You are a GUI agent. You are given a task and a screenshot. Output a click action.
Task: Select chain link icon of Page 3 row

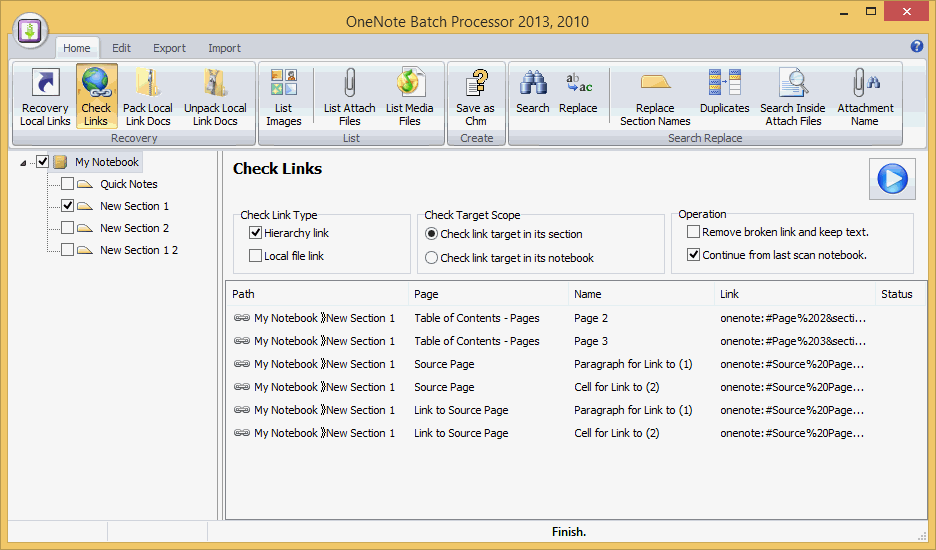(242, 341)
